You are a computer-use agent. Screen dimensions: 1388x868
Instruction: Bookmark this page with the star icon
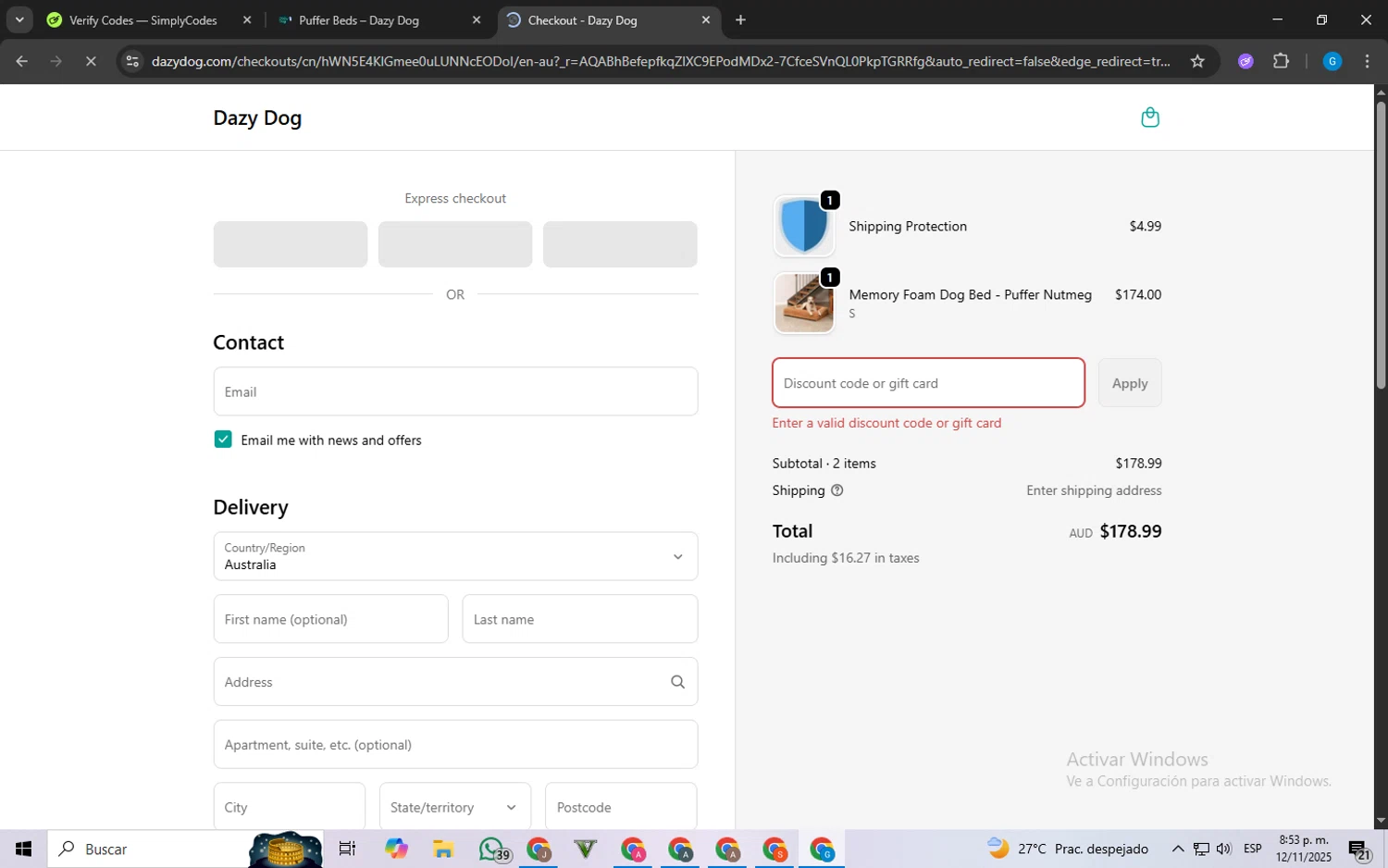coord(1197,61)
